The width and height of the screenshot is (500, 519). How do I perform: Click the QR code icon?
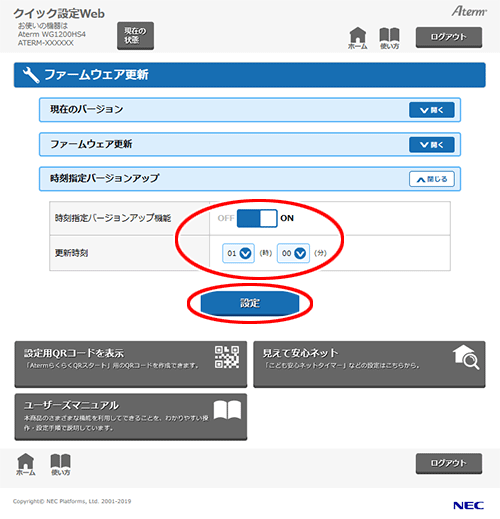click(x=227, y=357)
